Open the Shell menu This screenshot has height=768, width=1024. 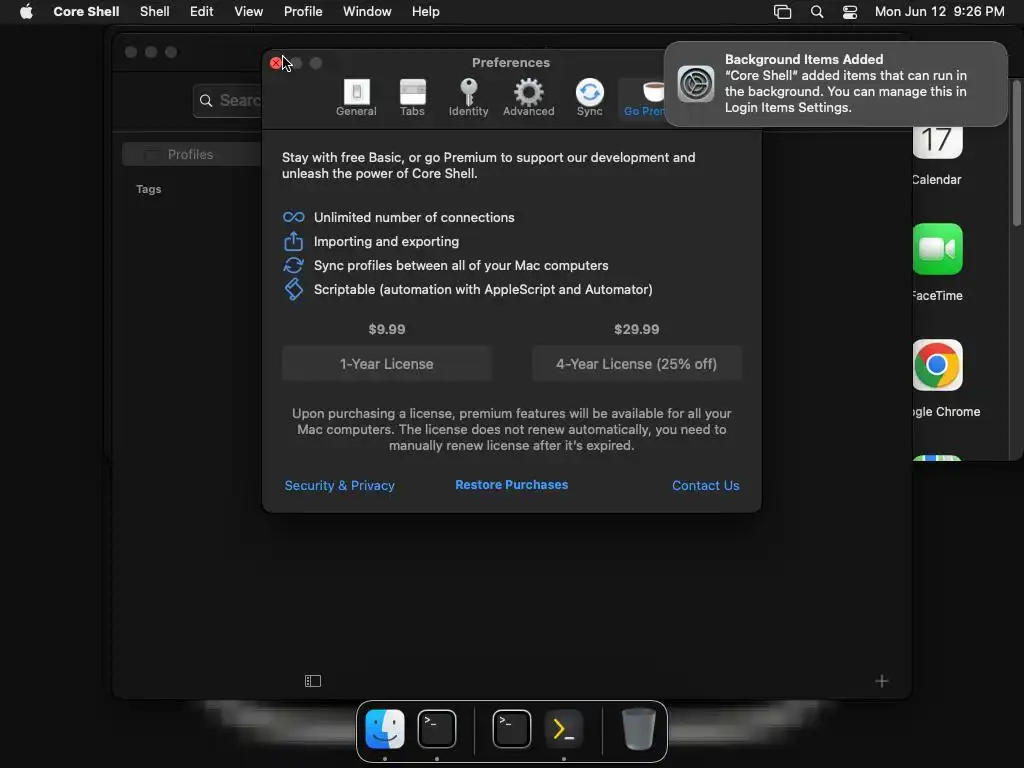155,12
